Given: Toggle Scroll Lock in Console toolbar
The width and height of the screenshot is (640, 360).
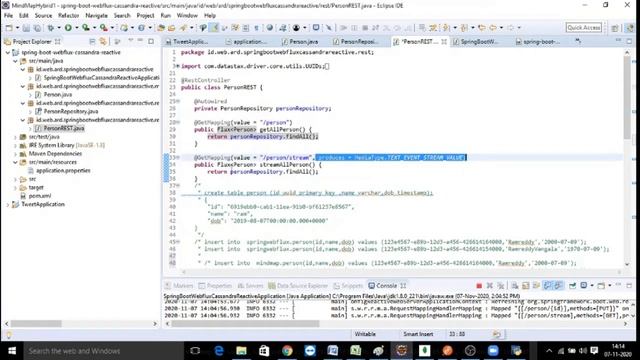Looking at the screenshot, I should (526, 286).
